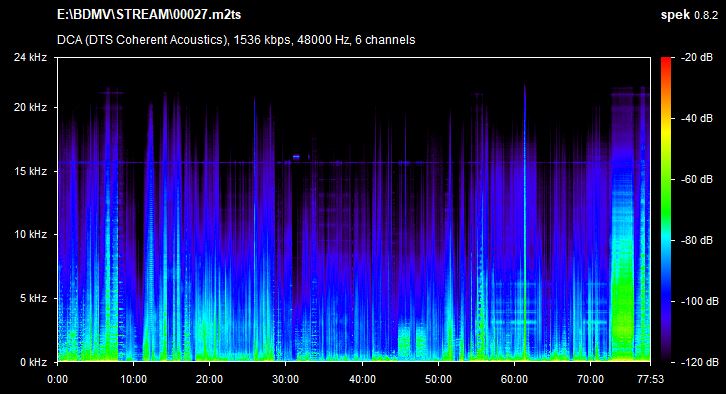Click the small bright blip above 15 kHz line
Viewport: 726px width, 394px height.
pyautogui.click(x=296, y=157)
